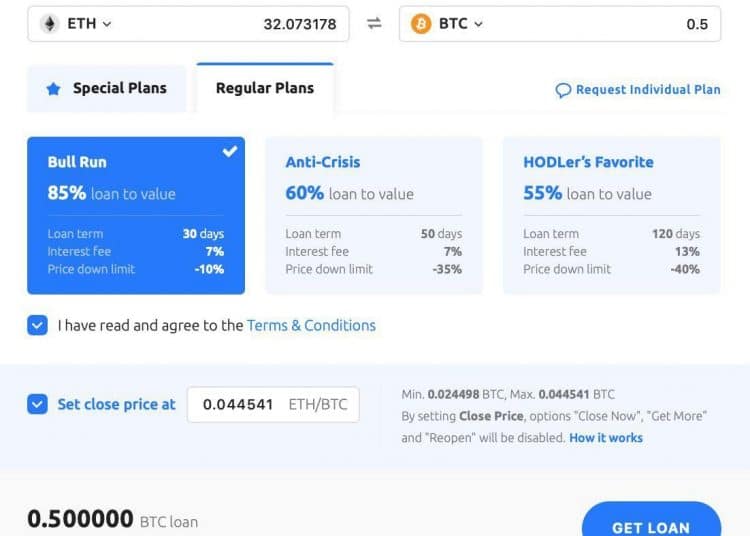Open the ETH collateral currency dropdown
The image size is (750, 536).
tap(89, 23)
